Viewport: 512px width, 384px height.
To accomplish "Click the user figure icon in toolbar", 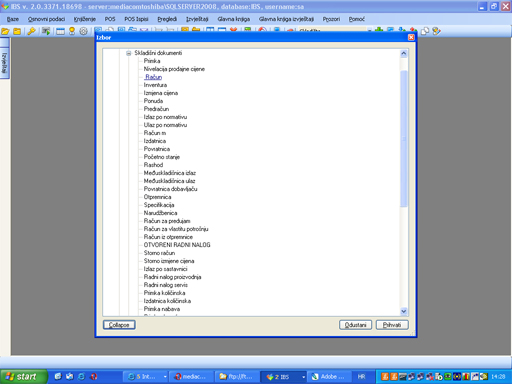I will point(72,31).
